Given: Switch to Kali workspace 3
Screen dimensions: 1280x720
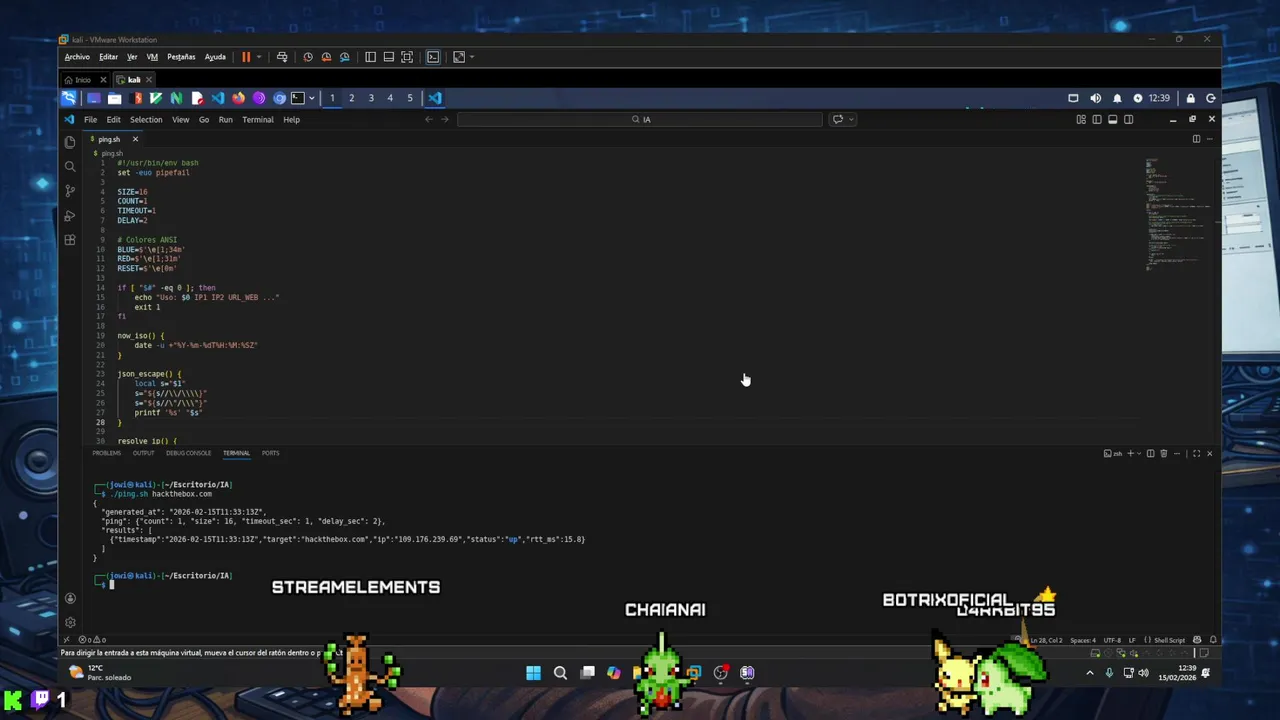Looking at the screenshot, I should (371, 98).
